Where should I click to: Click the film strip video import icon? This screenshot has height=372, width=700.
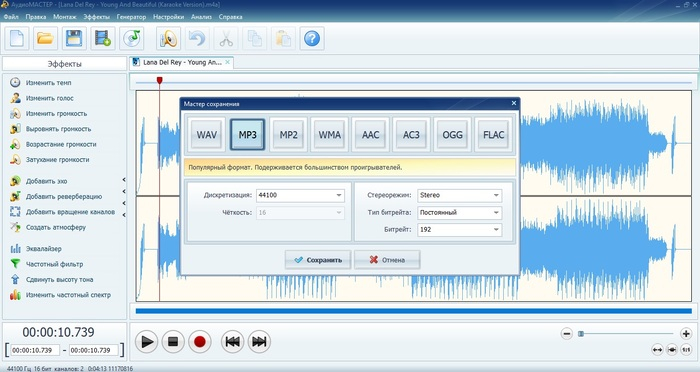pyautogui.click(x=102, y=38)
